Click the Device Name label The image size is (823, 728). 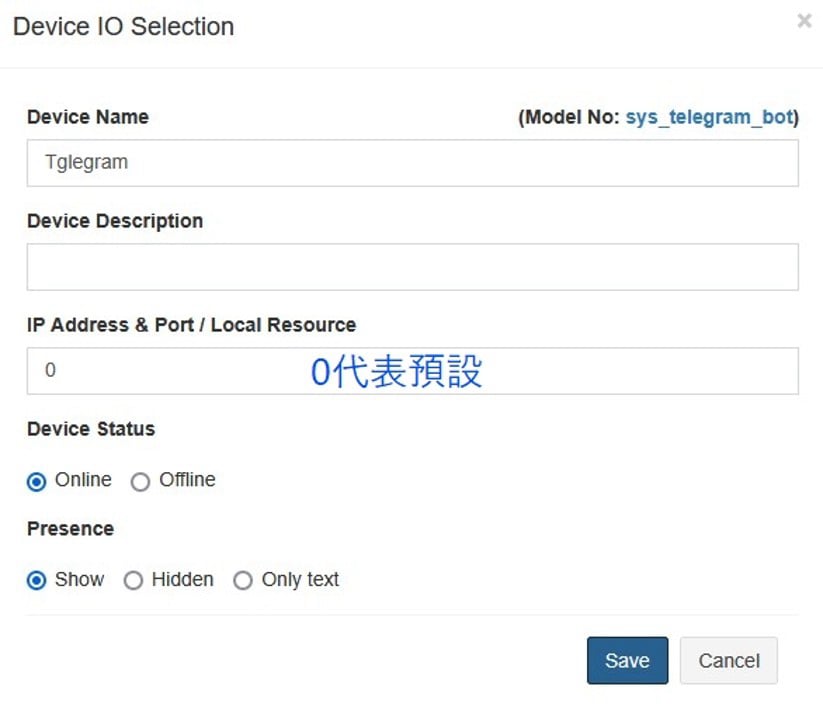[88, 117]
